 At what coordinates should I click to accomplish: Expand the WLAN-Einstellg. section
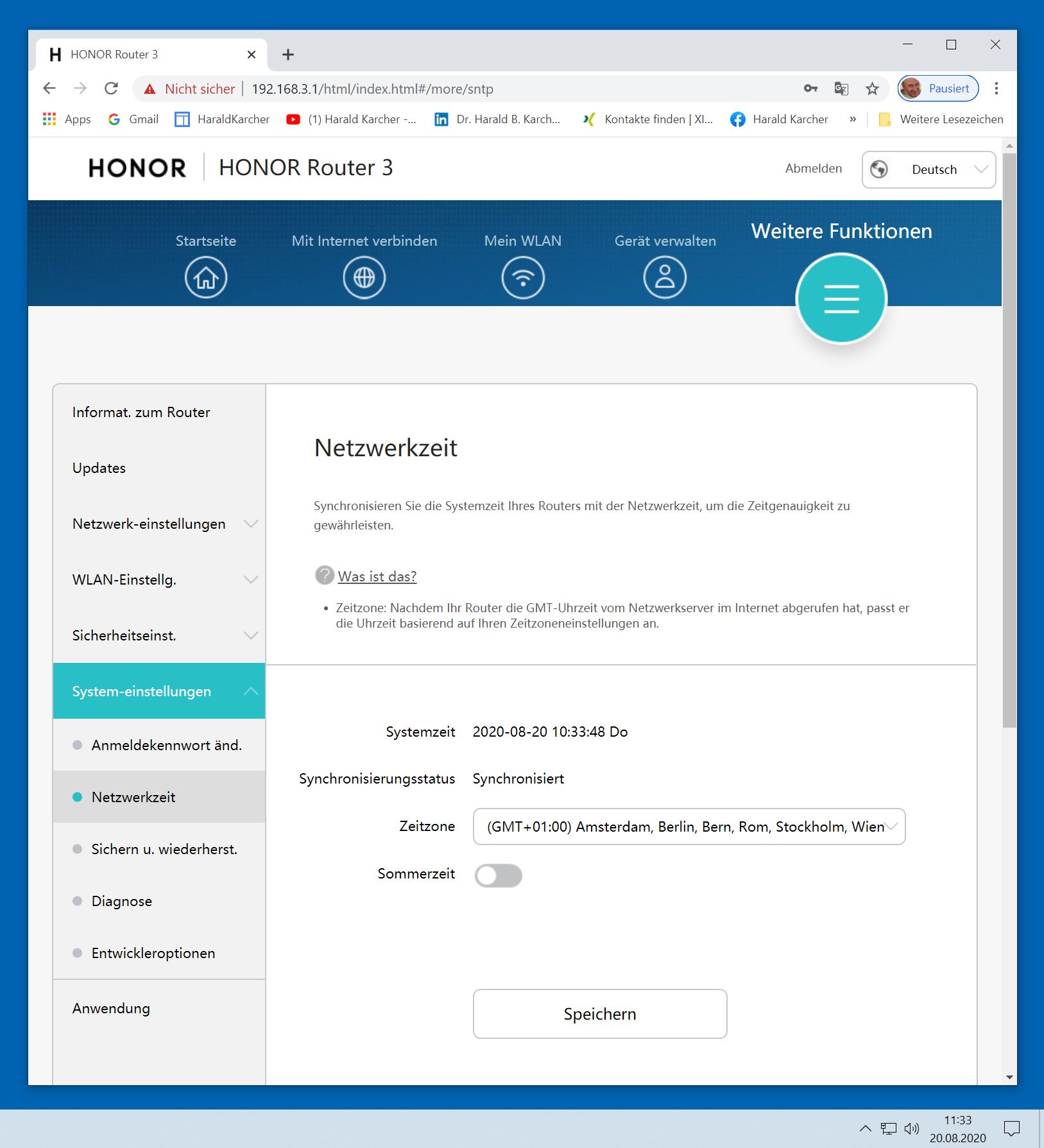pos(159,579)
